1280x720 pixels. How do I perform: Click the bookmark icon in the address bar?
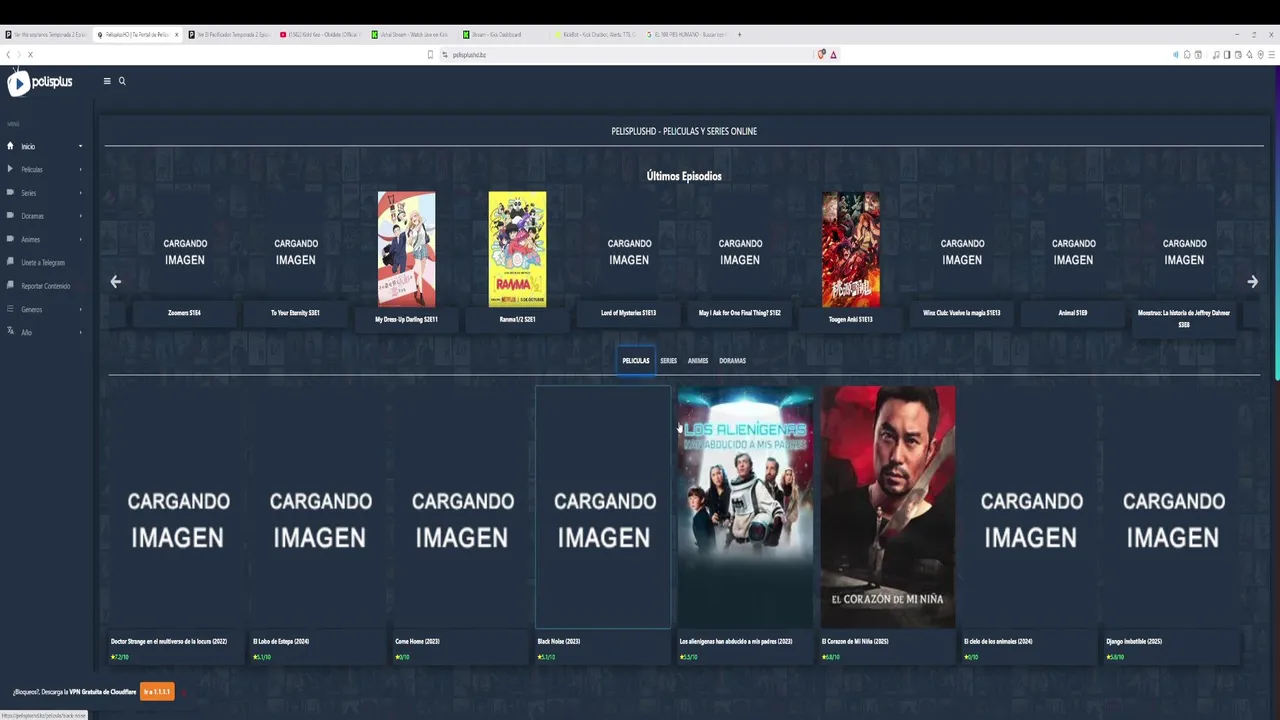pos(431,55)
